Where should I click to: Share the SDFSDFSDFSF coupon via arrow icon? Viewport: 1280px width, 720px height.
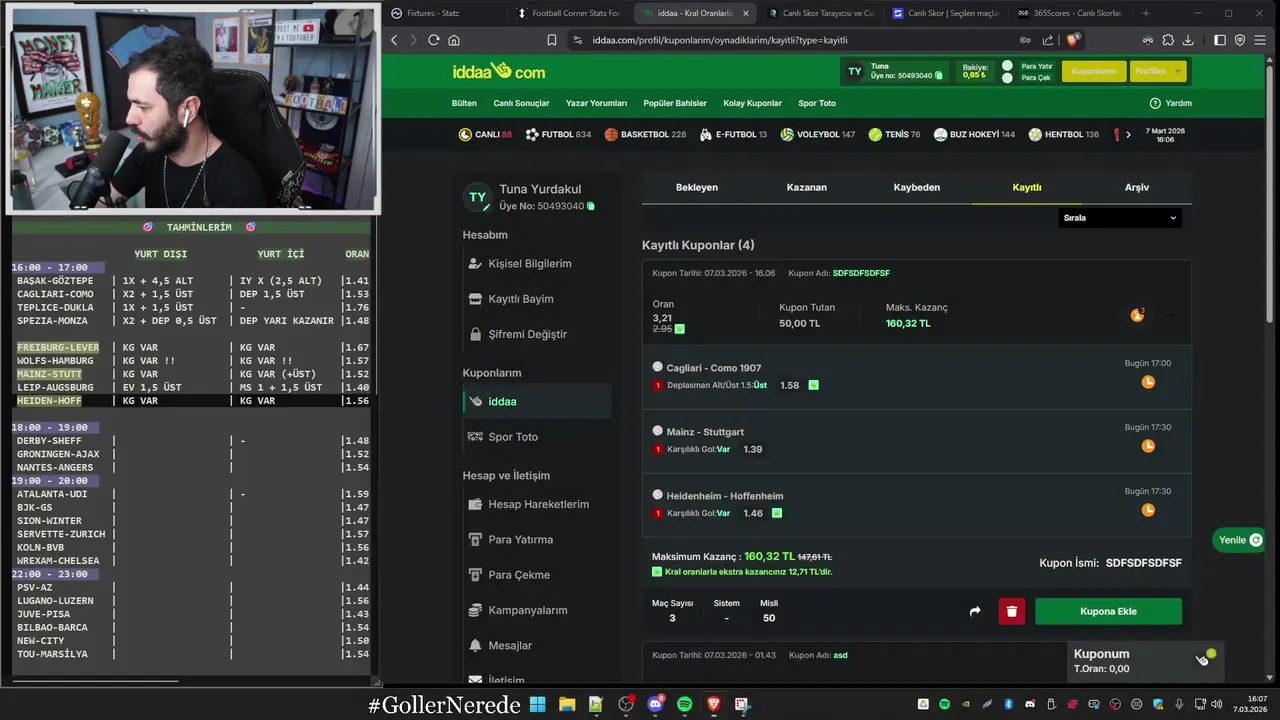(975, 611)
